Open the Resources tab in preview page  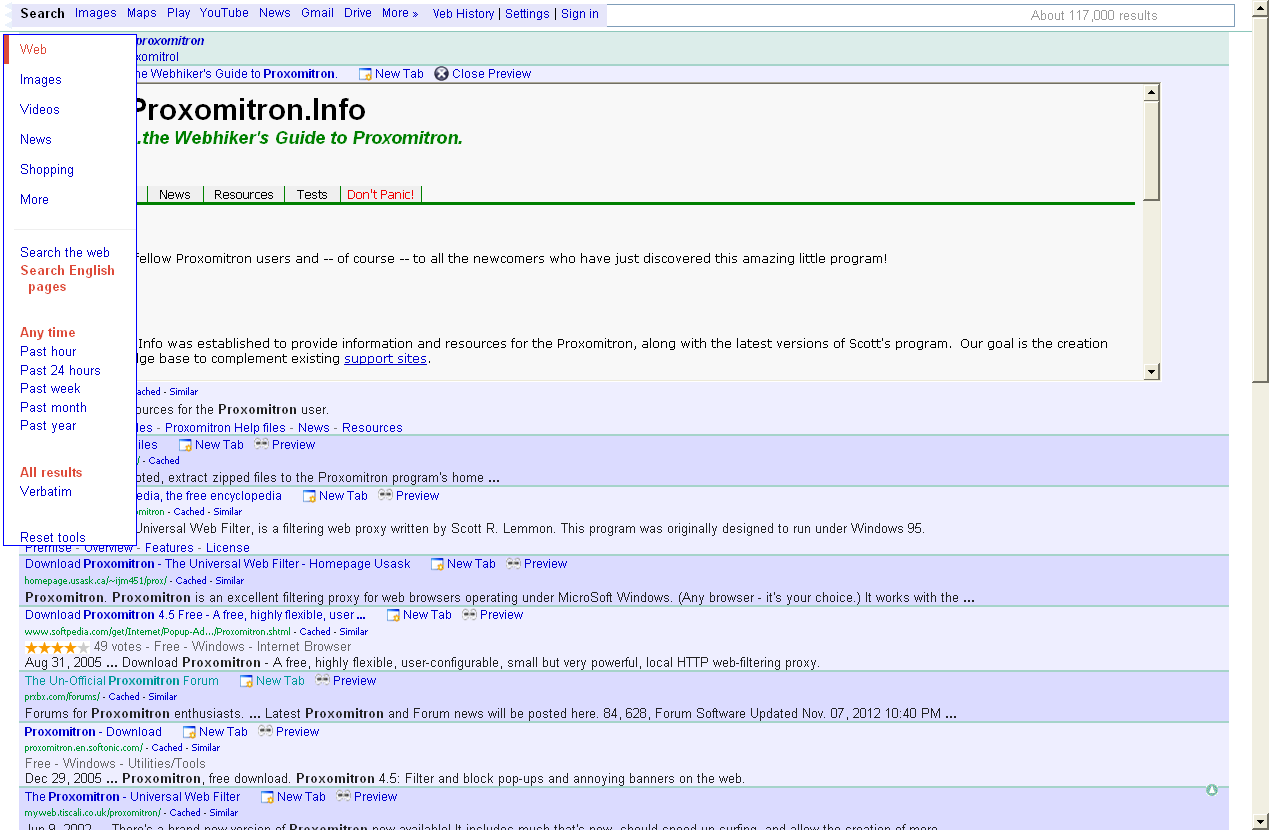pyautogui.click(x=243, y=194)
